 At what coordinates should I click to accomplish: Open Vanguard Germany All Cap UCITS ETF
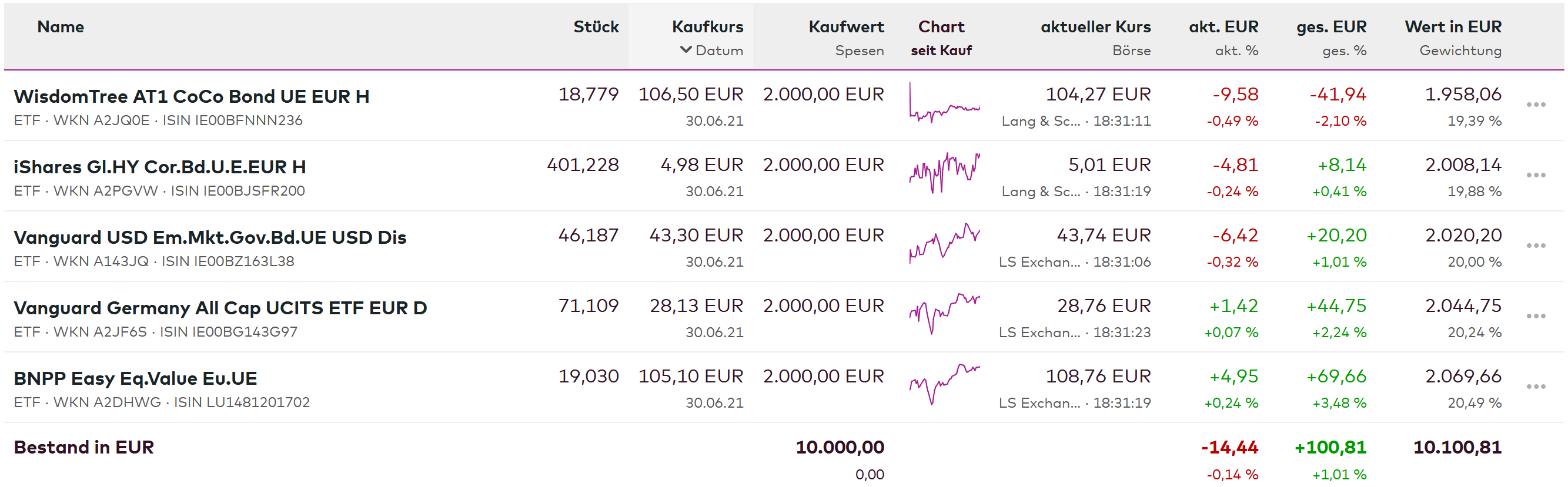[x=220, y=308]
